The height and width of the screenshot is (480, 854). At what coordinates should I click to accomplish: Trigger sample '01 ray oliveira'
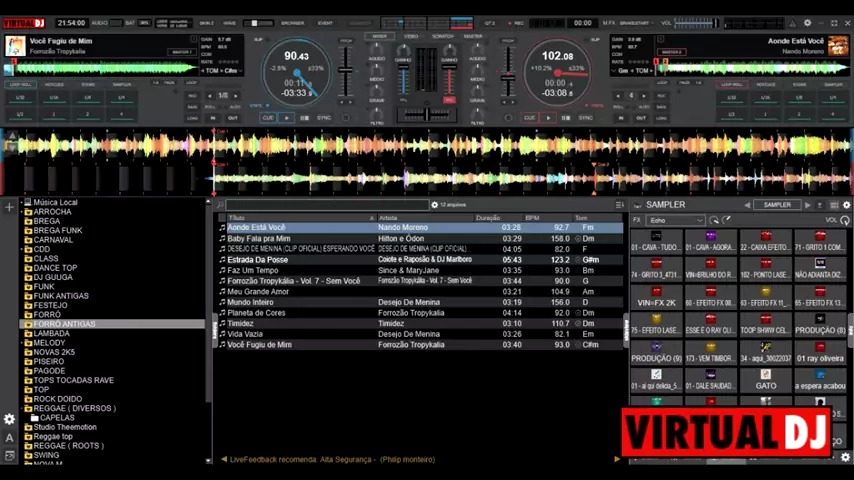click(x=820, y=353)
